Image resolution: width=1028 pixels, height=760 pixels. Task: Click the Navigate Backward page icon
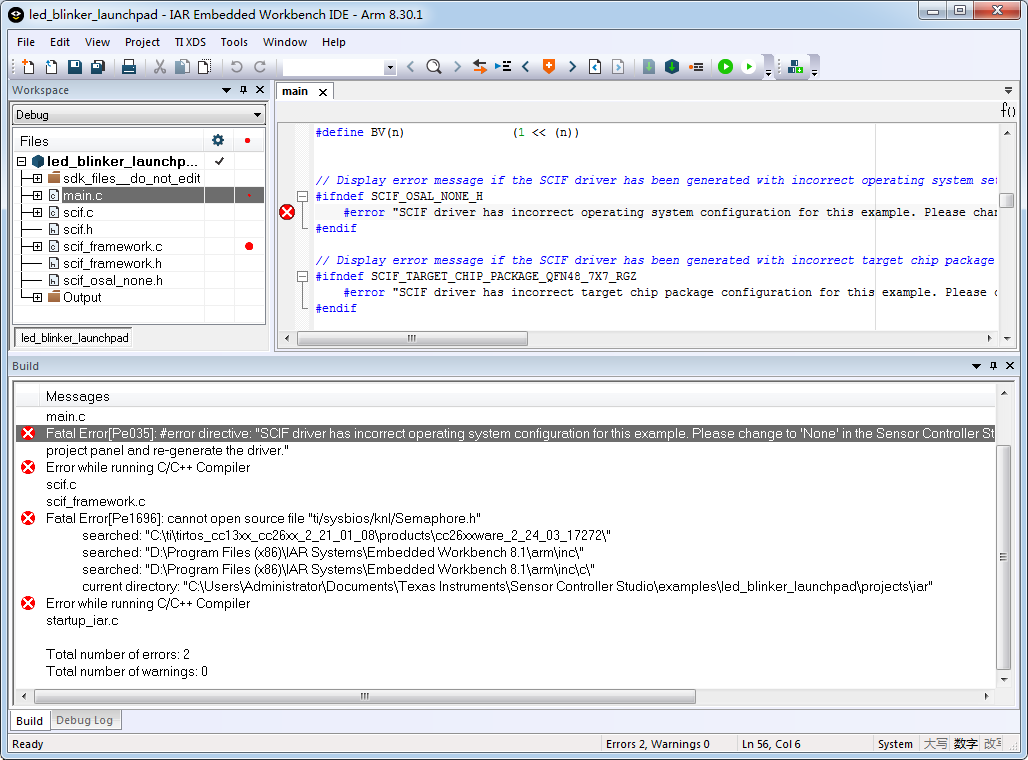(x=595, y=66)
